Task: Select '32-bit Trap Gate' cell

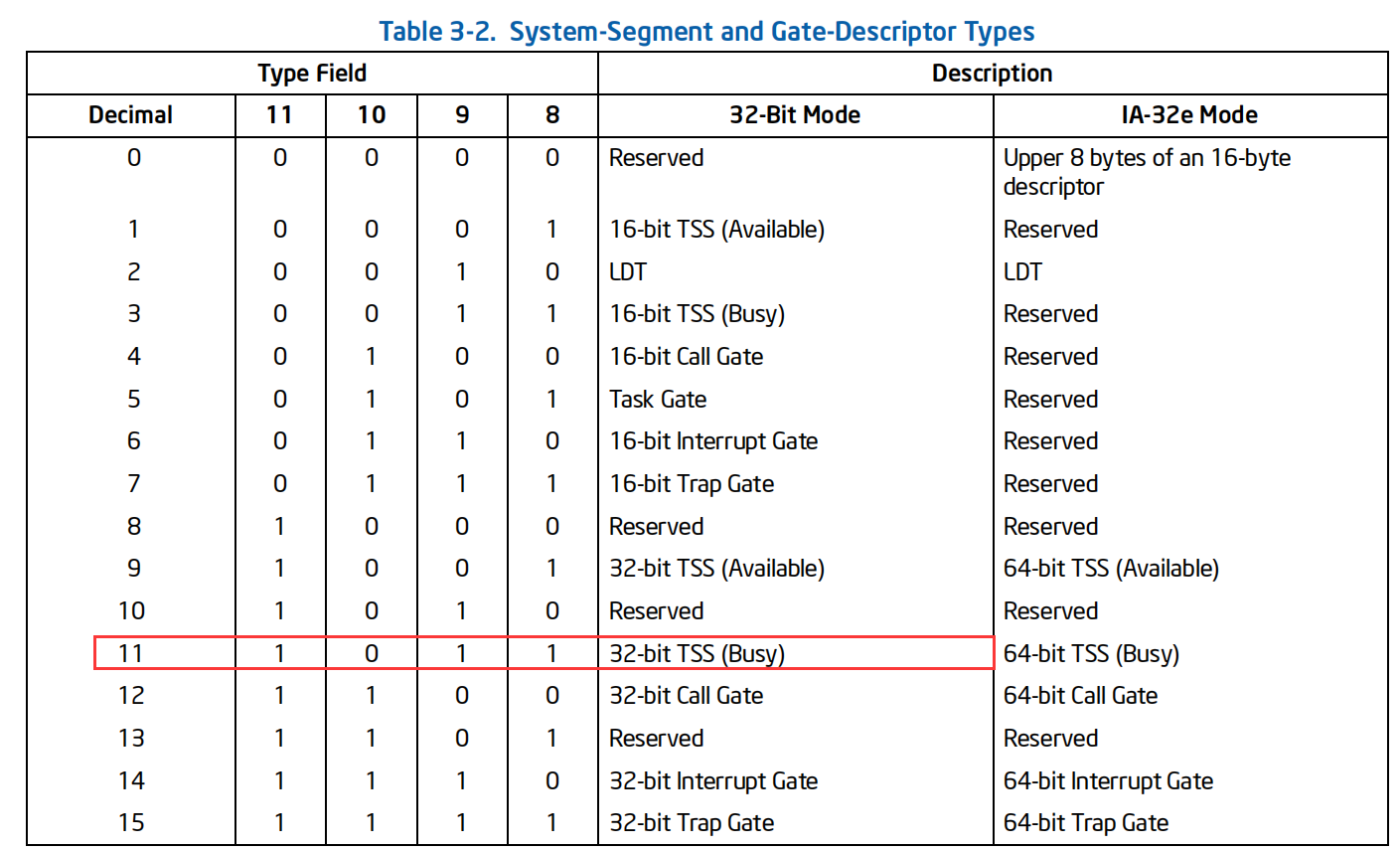Action: pyautogui.click(x=692, y=823)
